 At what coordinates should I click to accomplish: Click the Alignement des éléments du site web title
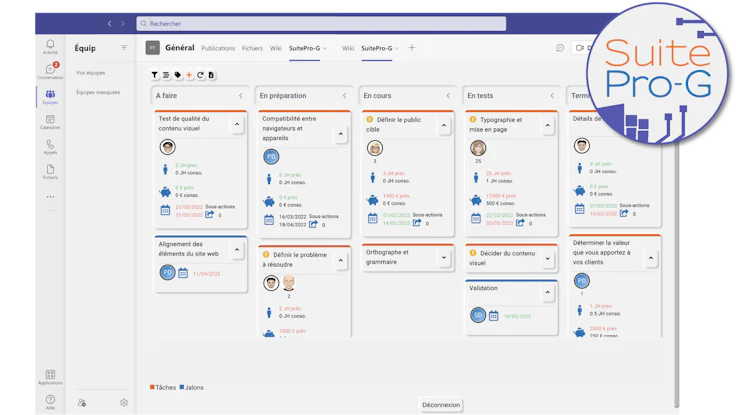189,249
